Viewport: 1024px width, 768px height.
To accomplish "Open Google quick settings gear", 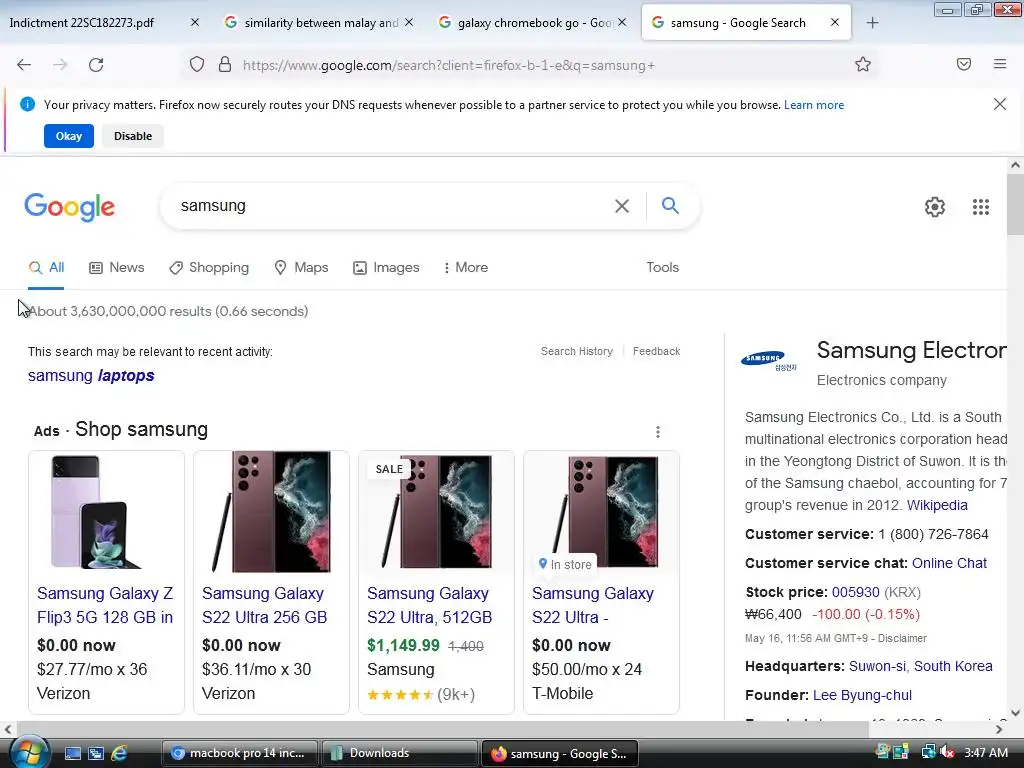I will point(935,207).
